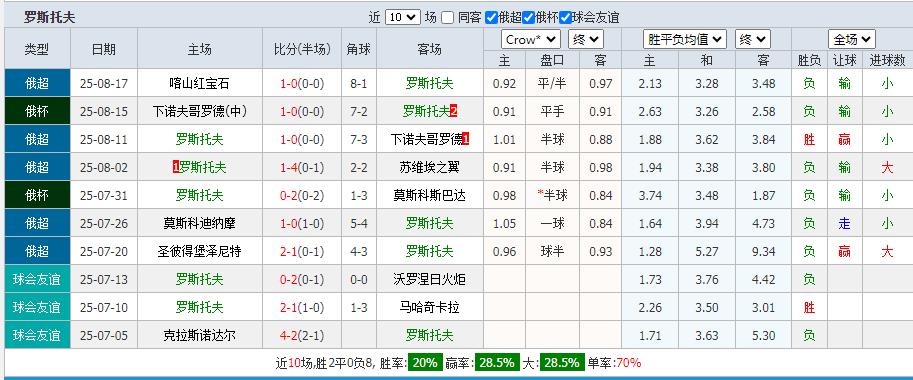
Task: Click the 20% win rate badge
Action: 425,363
